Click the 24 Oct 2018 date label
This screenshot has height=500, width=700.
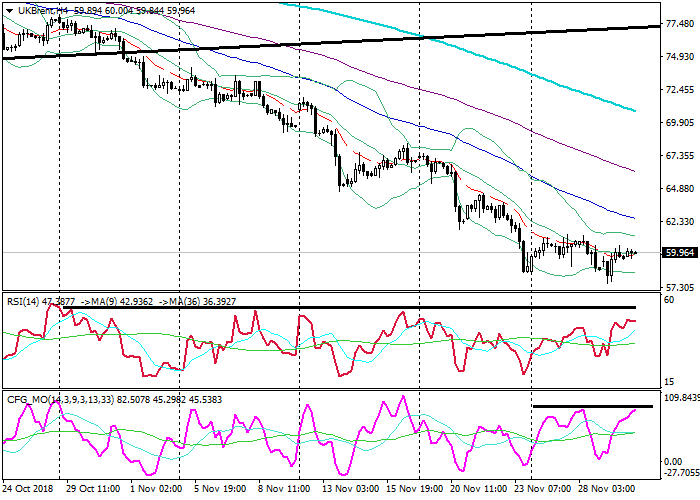click(x=27, y=491)
